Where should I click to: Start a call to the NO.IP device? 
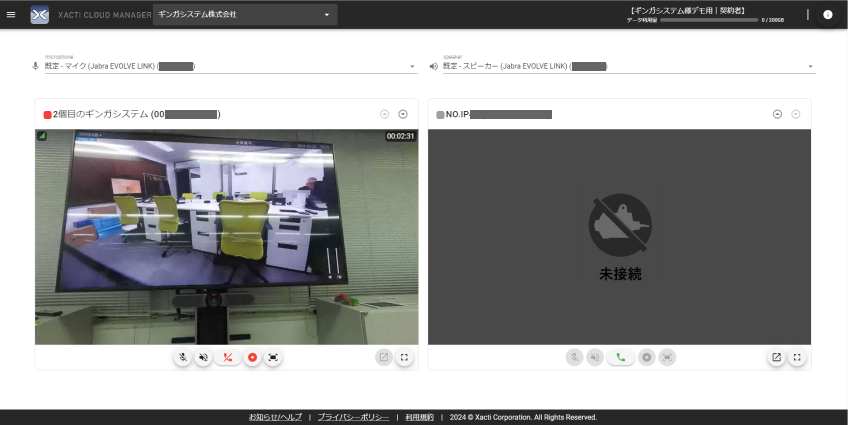[x=620, y=357]
